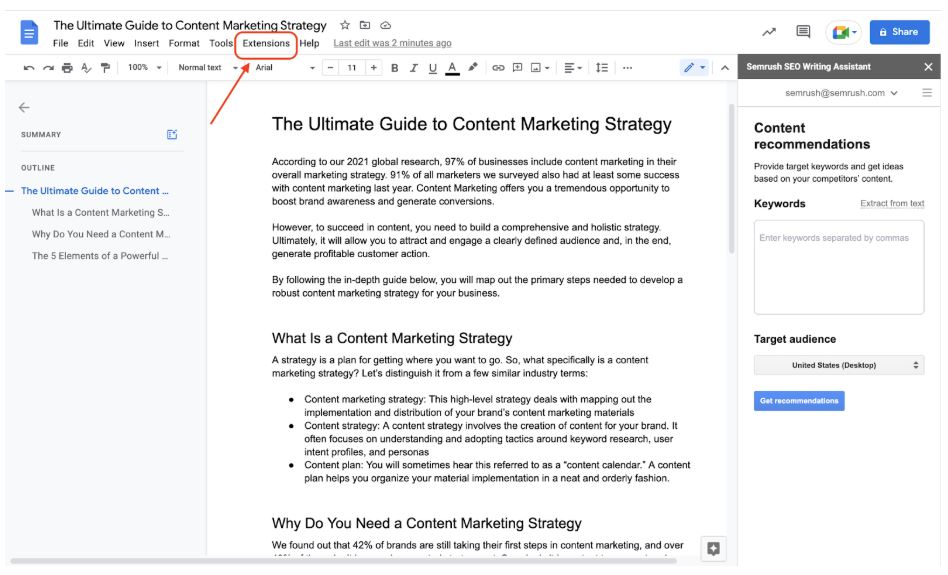Open the Google Docs home icon
This screenshot has height=575, width=948.
tap(28, 32)
